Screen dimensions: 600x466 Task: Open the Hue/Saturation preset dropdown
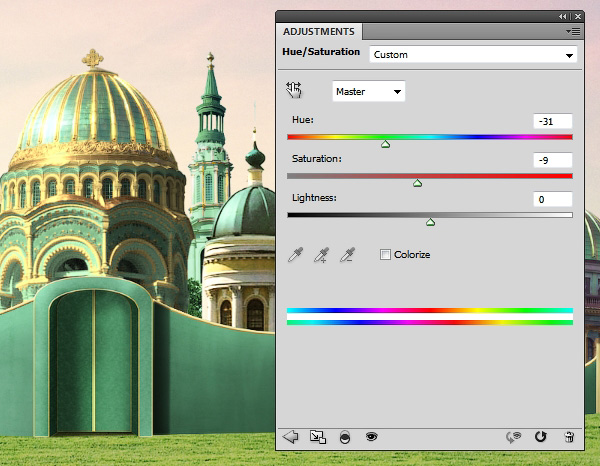coord(473,55)
